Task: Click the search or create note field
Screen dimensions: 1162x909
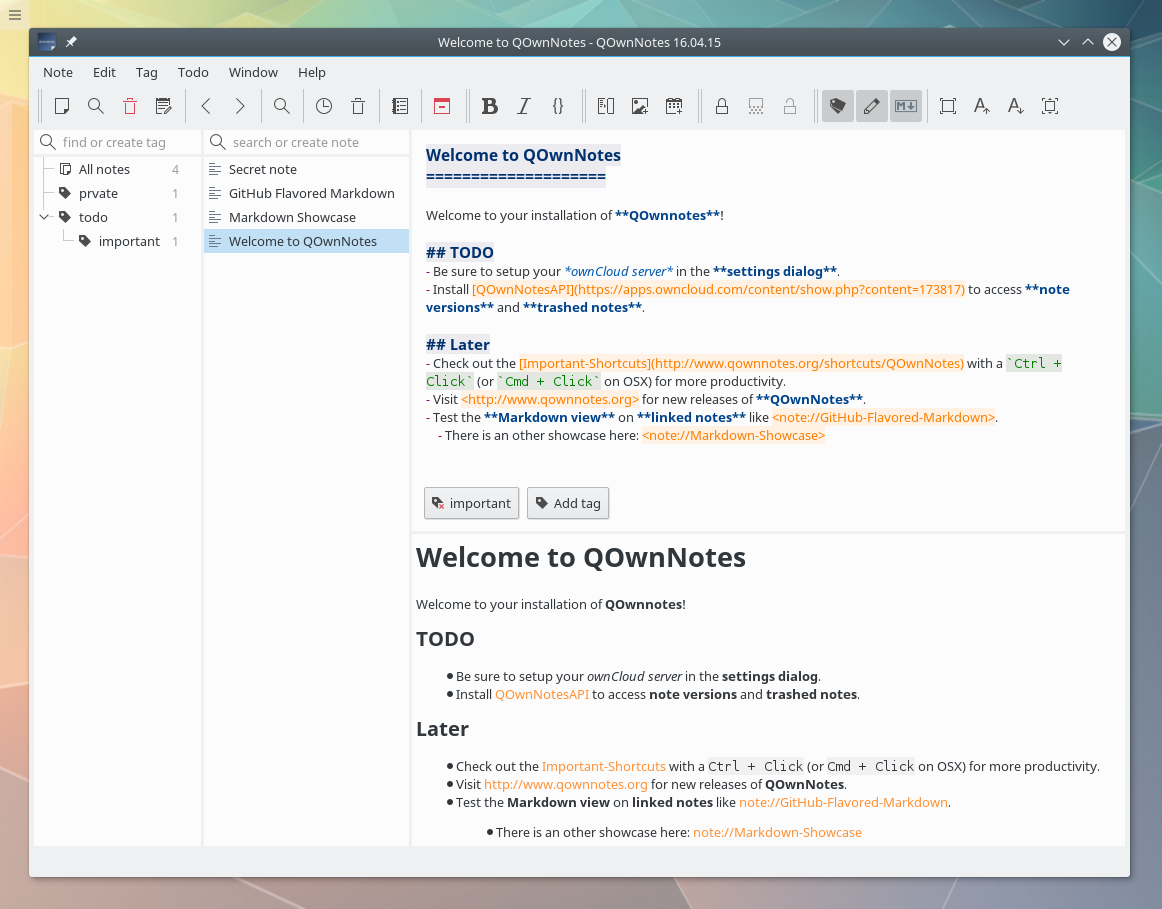Action: click(306, 142)
